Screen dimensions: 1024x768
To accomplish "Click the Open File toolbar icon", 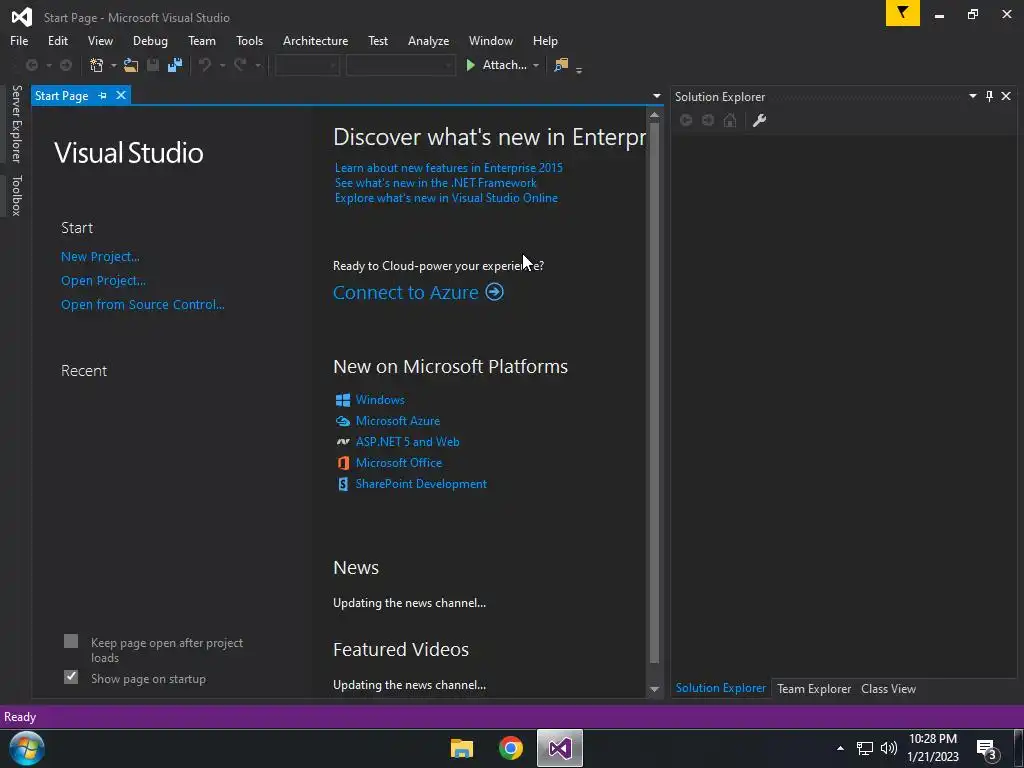I will coord(131,65).
